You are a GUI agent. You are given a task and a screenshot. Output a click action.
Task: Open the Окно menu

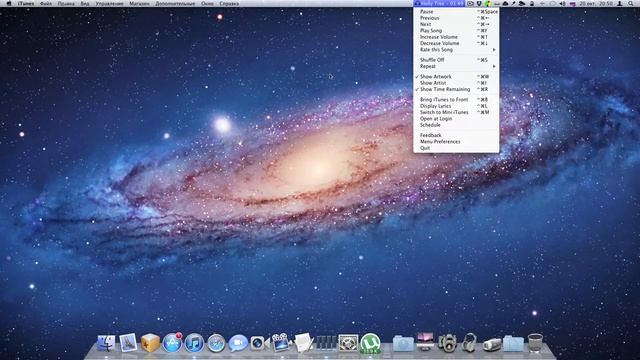207,3
